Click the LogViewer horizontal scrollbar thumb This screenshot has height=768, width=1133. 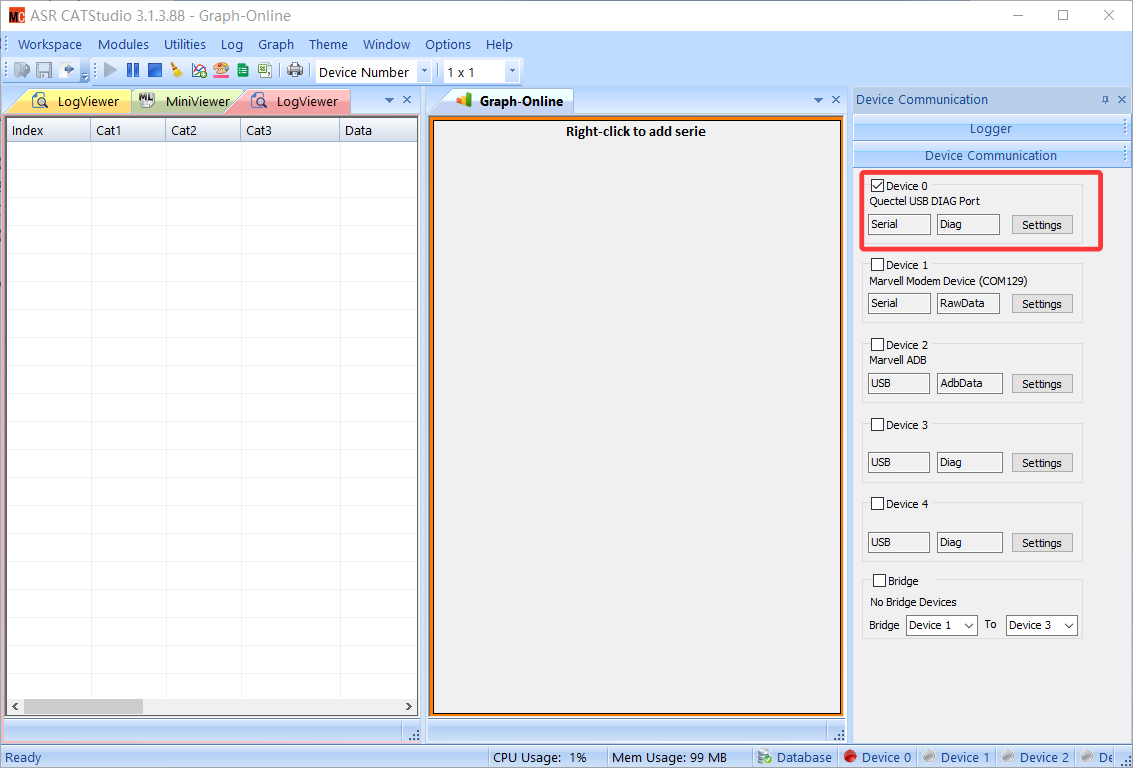[83, 706]
